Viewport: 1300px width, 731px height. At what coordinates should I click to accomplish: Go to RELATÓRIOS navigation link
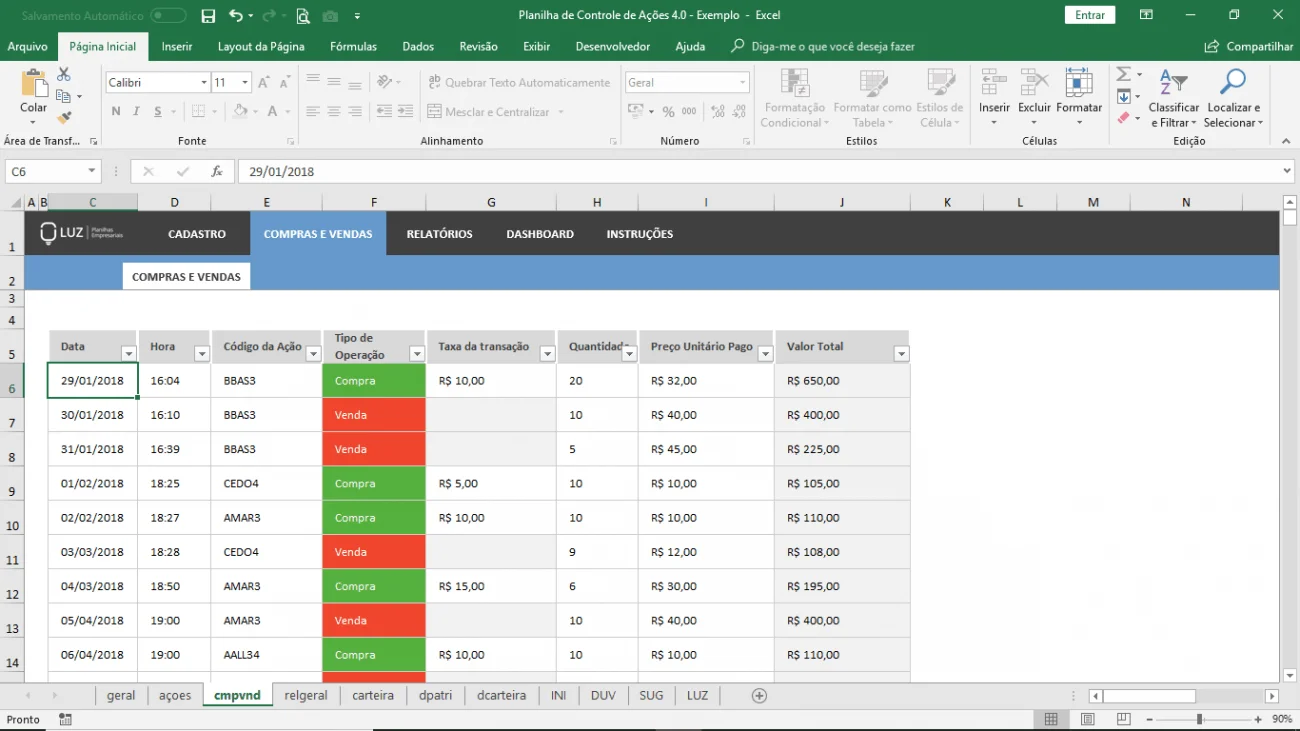pos(439,234)
